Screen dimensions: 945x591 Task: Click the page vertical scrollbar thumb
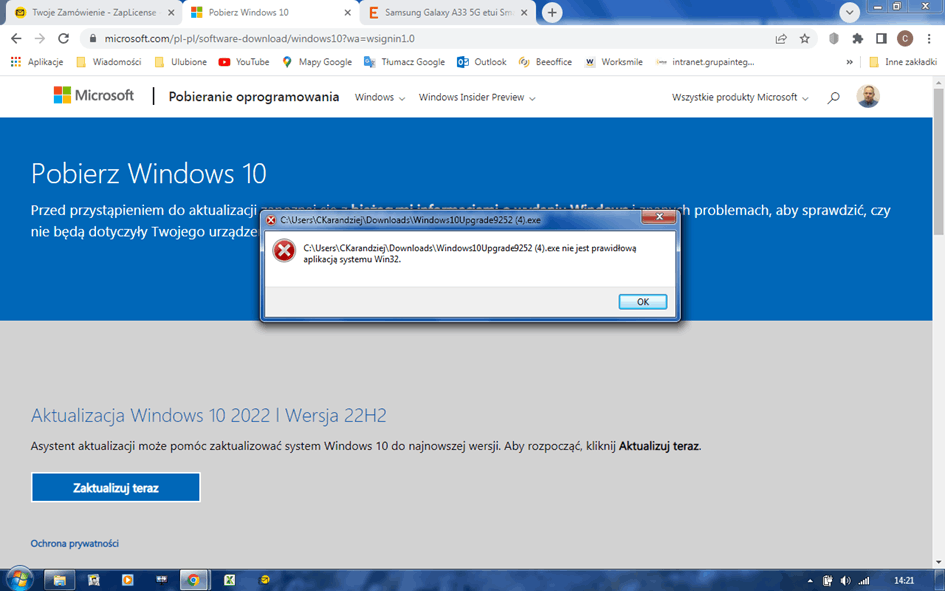pos(938,161)
